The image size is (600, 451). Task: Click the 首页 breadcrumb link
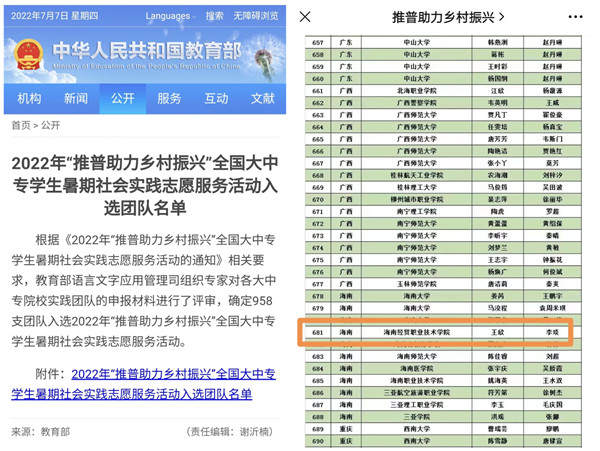[x=20, y=126]
